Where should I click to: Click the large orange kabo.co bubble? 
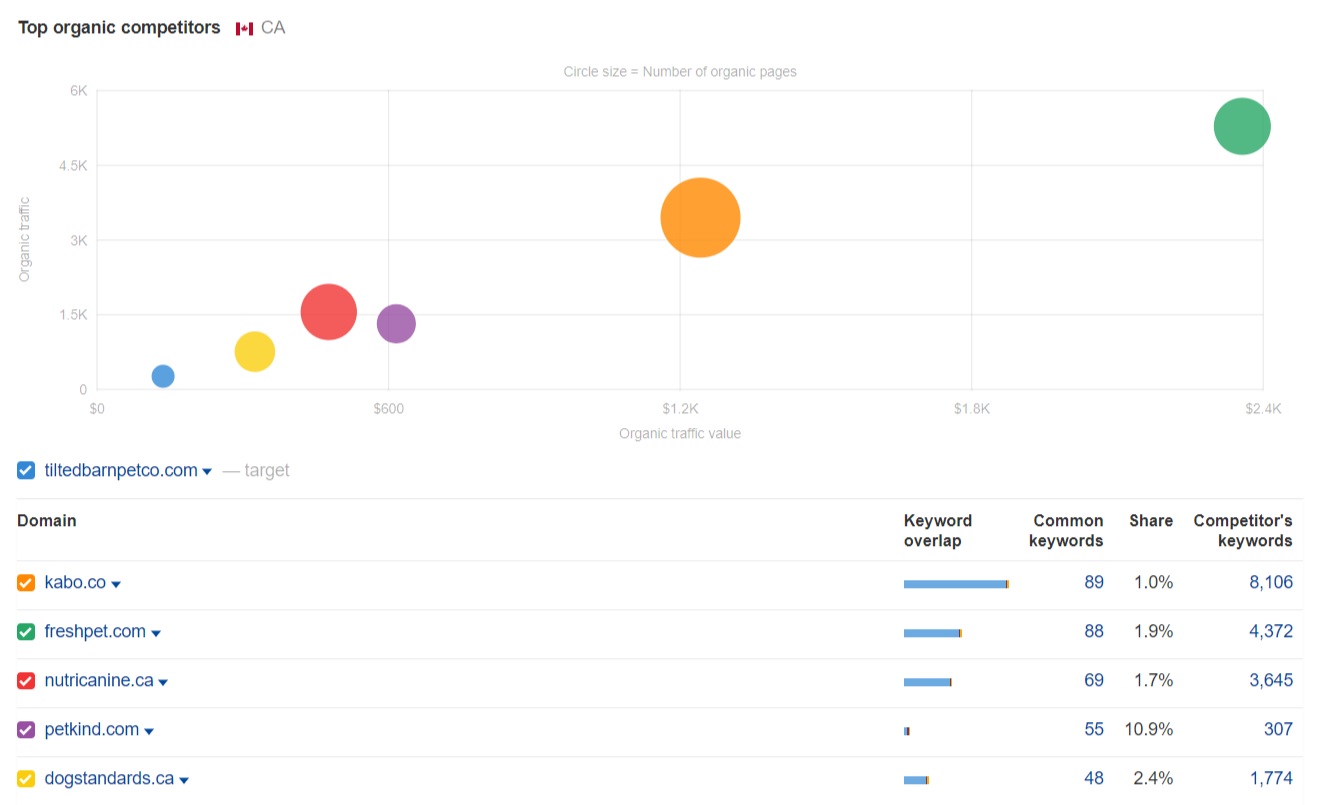700,218
